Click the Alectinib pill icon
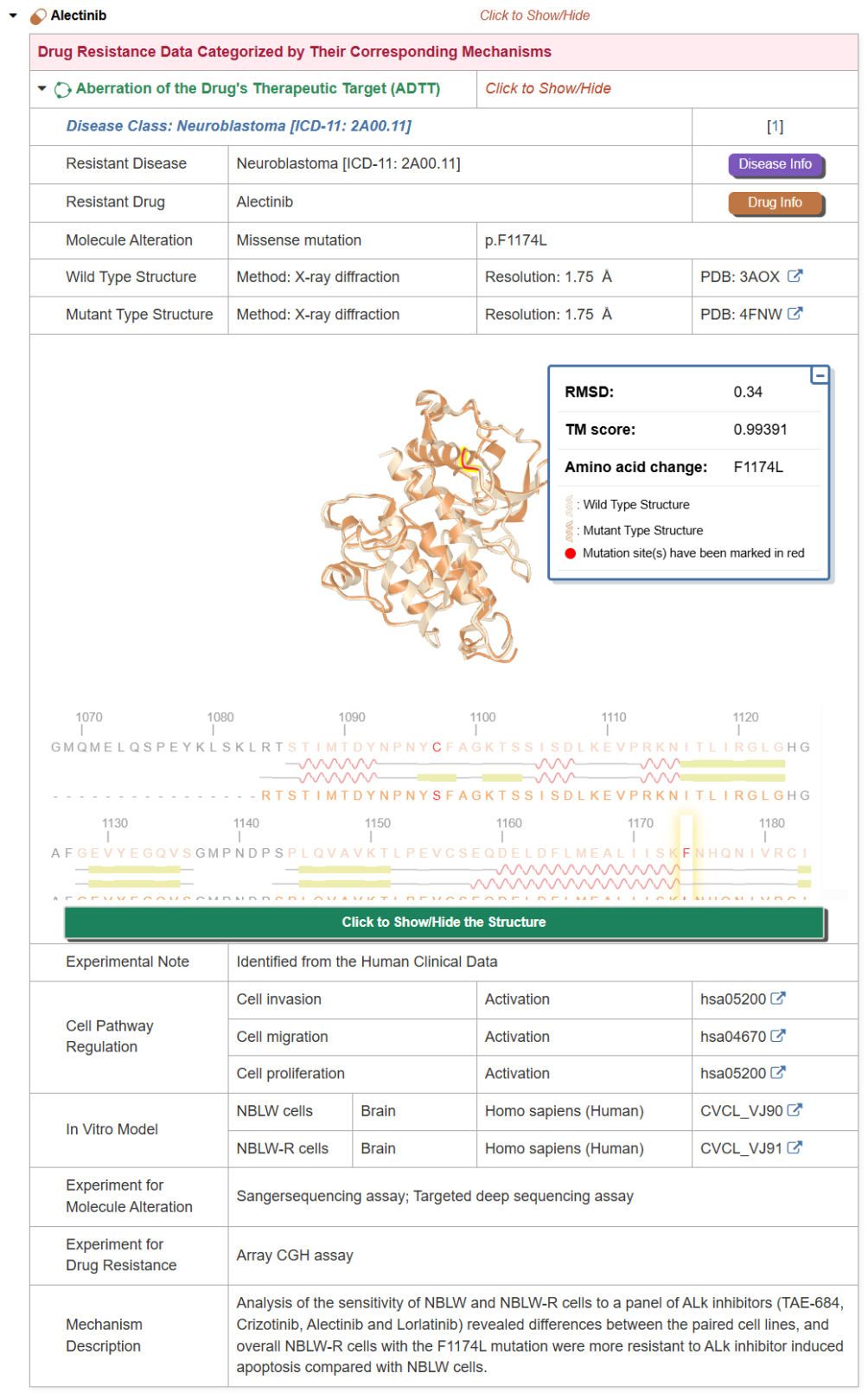Image resolution: width=868 pixels, height=1399 pixels. (x=38, y=16)
